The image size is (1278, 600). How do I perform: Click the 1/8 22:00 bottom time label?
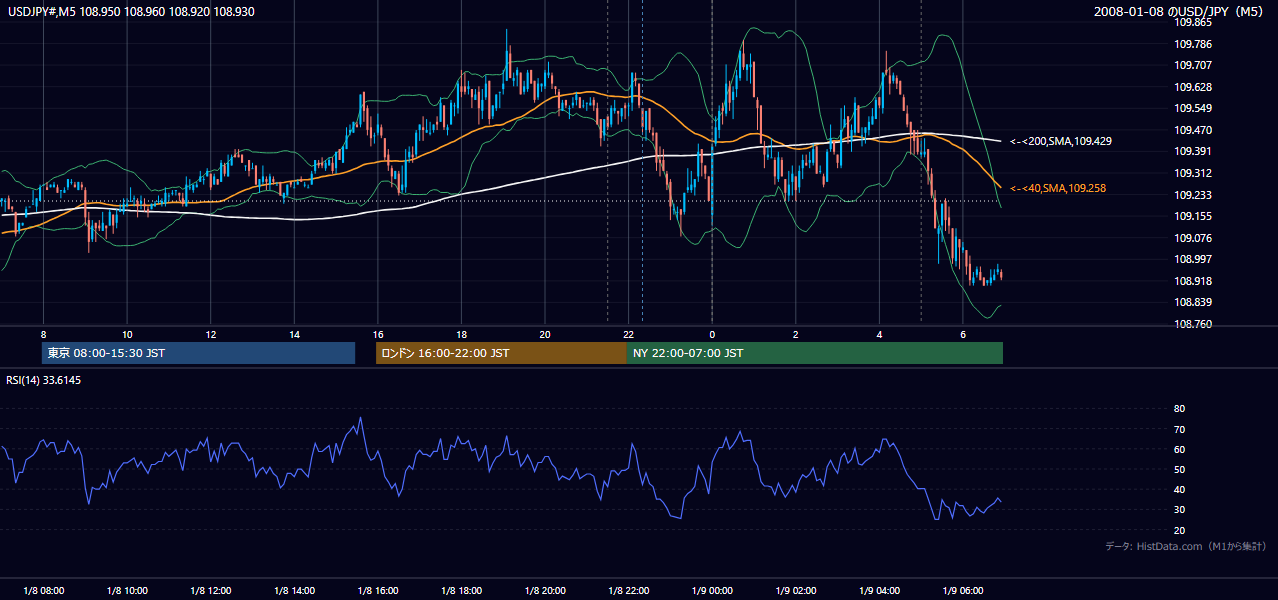(629, 590)
